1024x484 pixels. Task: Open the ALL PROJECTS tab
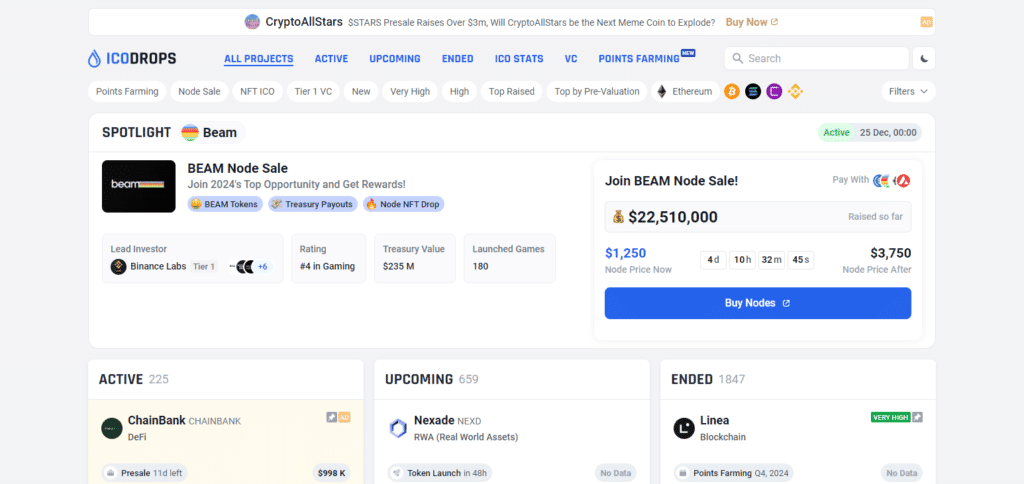[259, 58]
